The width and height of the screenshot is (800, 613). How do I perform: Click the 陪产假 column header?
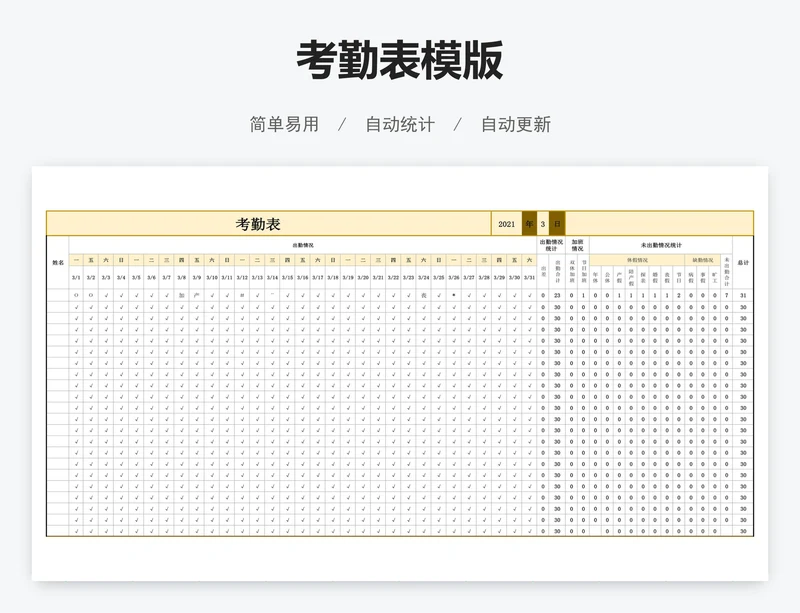(x=631, y=277)
